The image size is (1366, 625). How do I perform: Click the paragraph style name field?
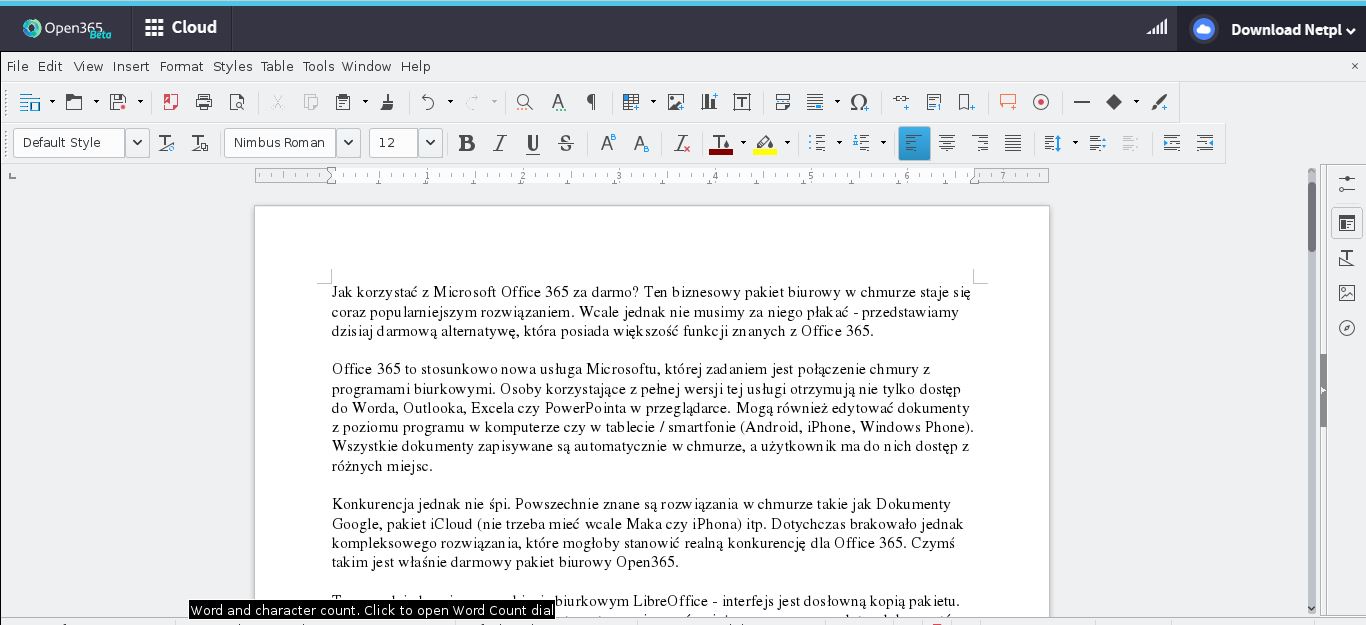click(x=69, y=143)
